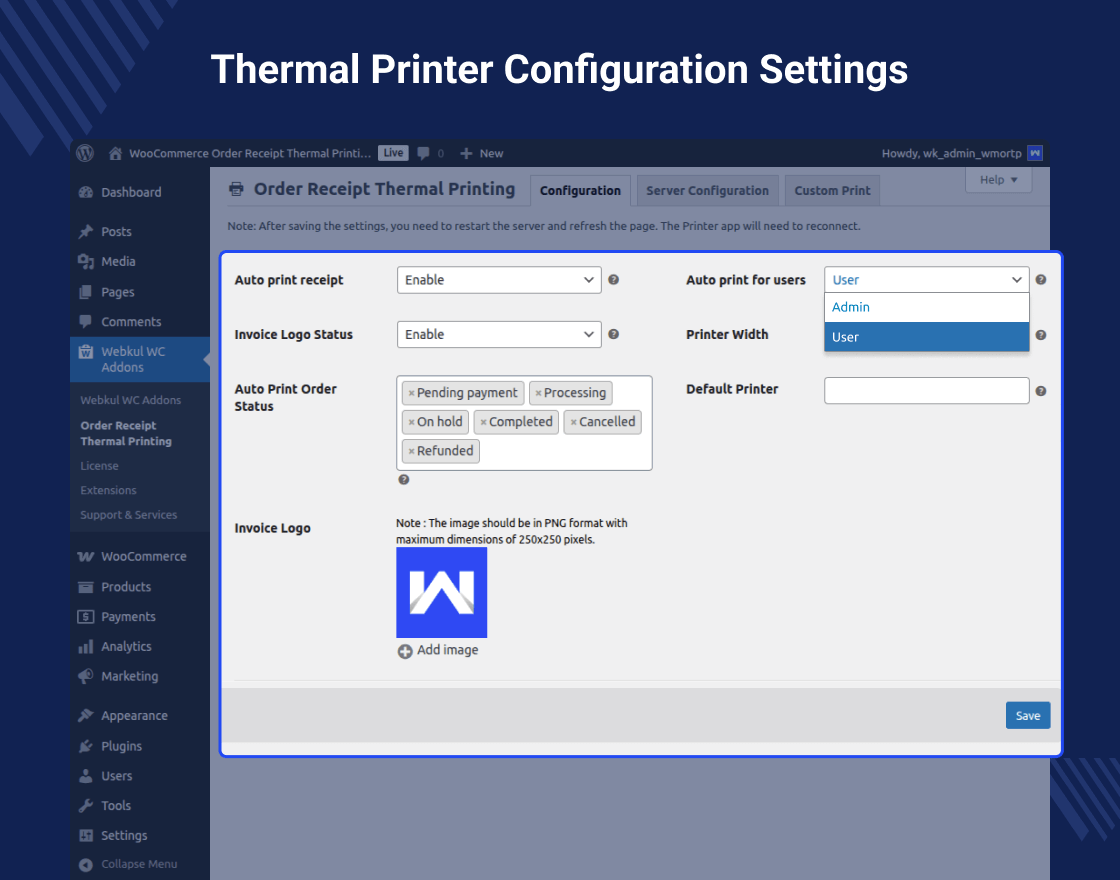
Task: Switch to the Configuration tab
Action: pos(580,191)
